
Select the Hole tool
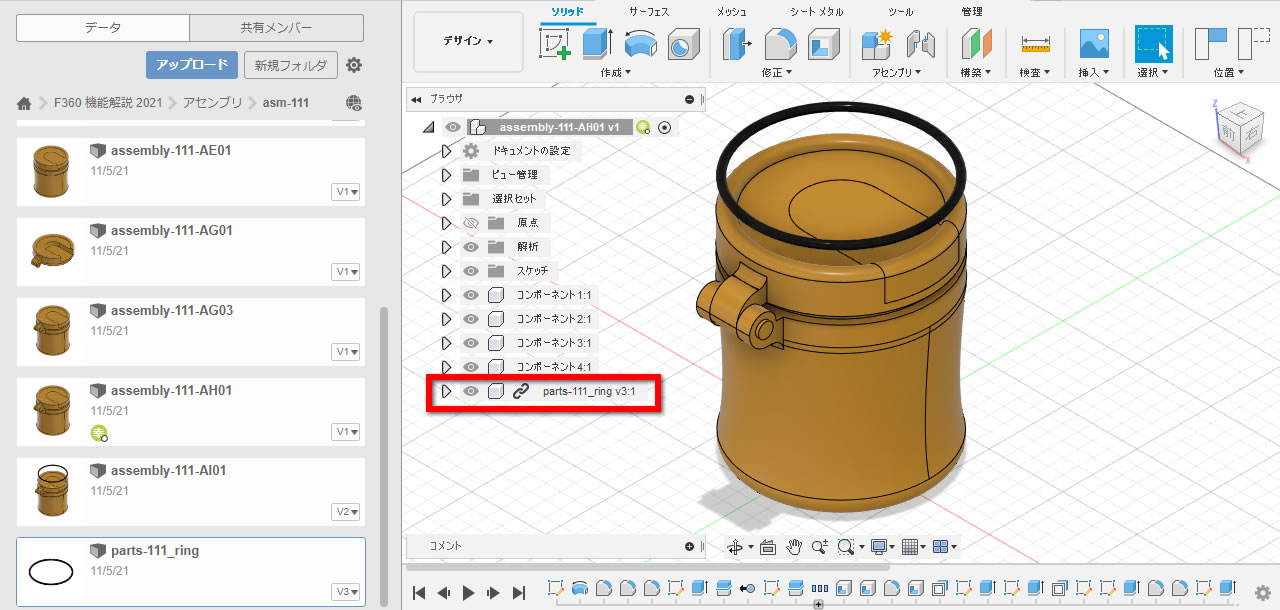tap(683, 44)
